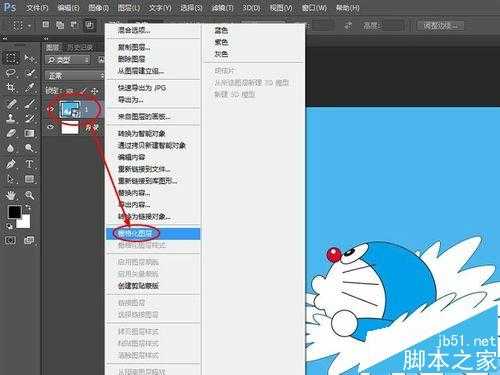The image size is (500, 375).
Task: Choose Subtract from selection mode
Action: click(x=74, y=25)
